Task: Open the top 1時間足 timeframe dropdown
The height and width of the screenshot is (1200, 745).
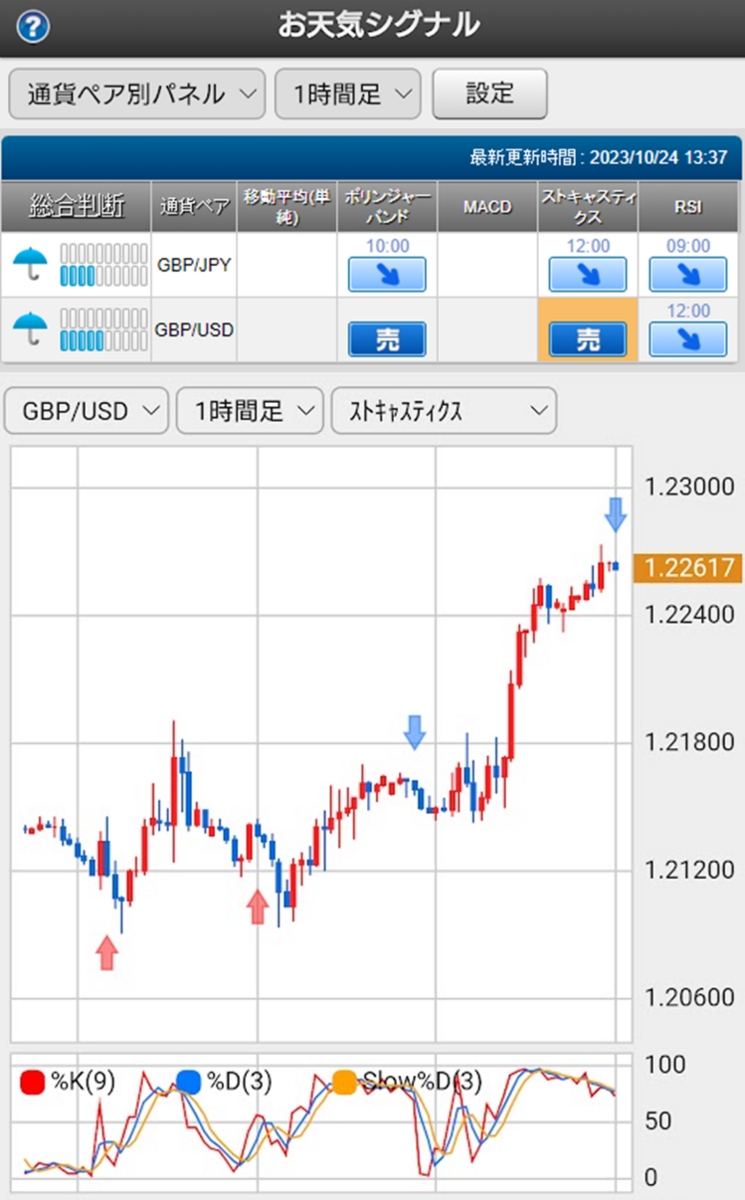Action: [x=348, y=95]
